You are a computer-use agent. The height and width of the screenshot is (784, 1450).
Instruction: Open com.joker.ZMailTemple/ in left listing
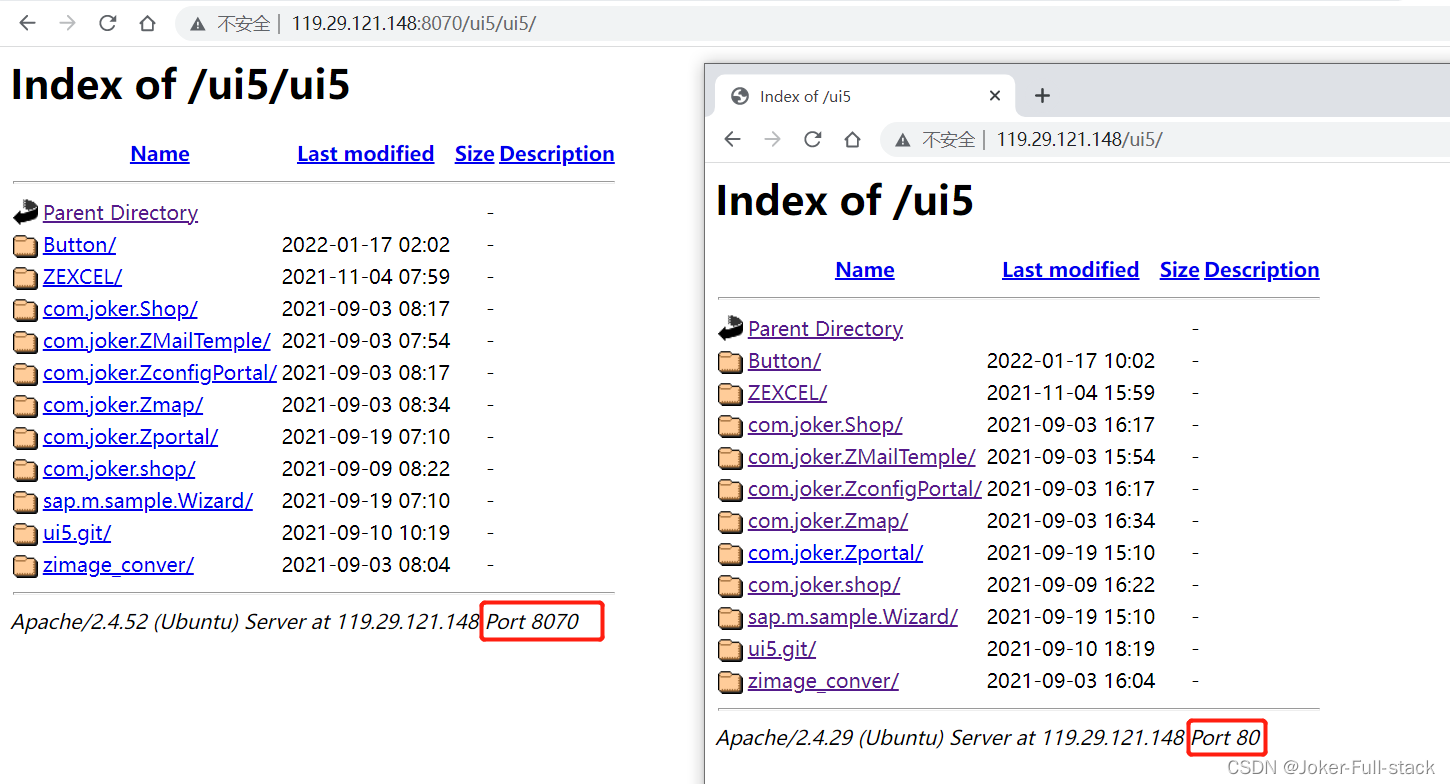(x=156, y=341)
